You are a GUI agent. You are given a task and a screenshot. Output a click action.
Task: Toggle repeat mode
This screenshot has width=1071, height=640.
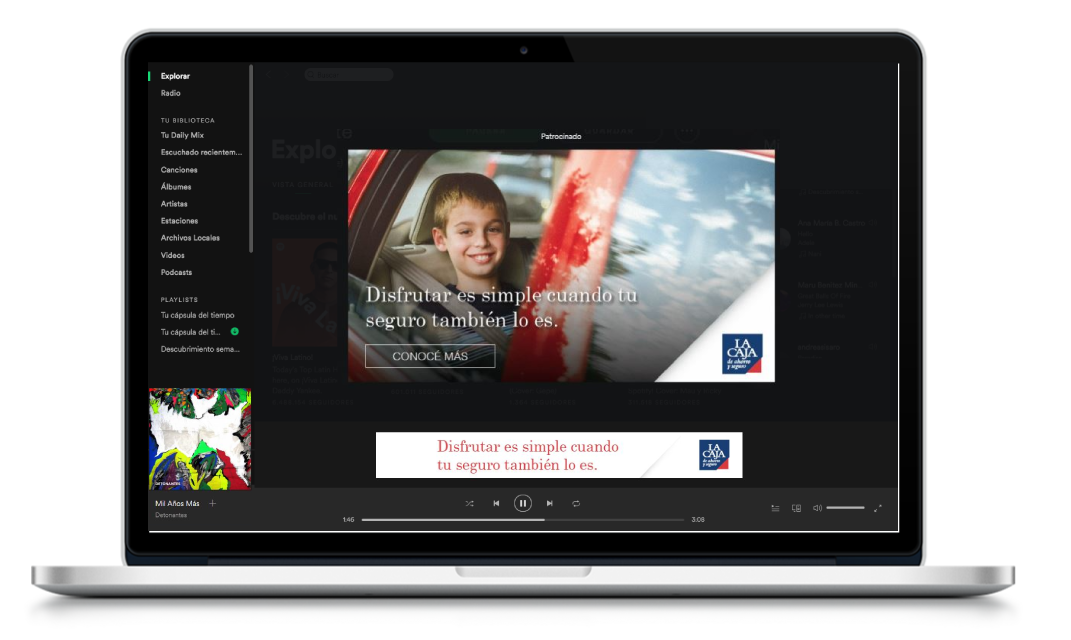[576, 503]
